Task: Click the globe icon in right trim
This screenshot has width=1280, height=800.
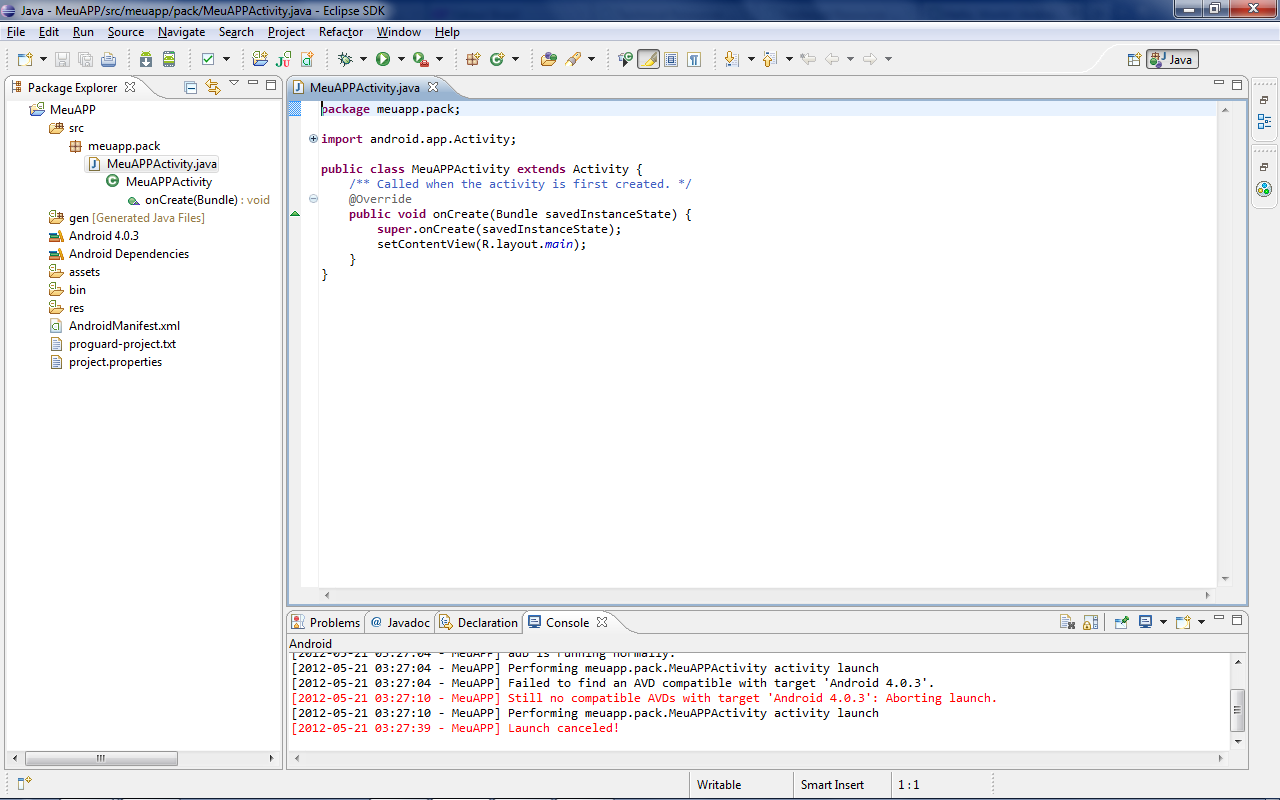Action: pos(1264,189)
